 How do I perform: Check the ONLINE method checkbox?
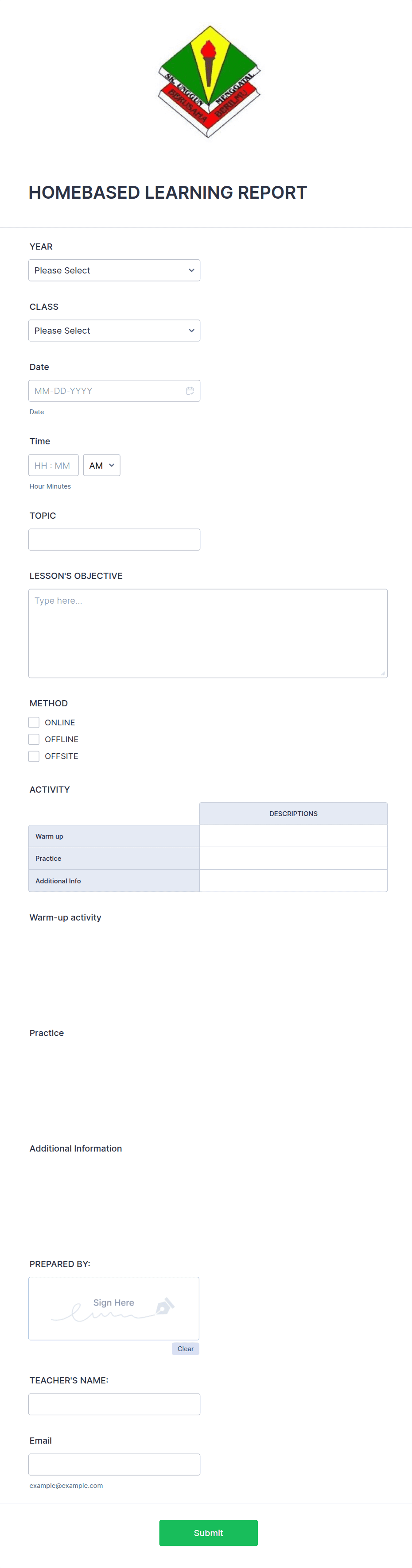click(x=34, y=722)
